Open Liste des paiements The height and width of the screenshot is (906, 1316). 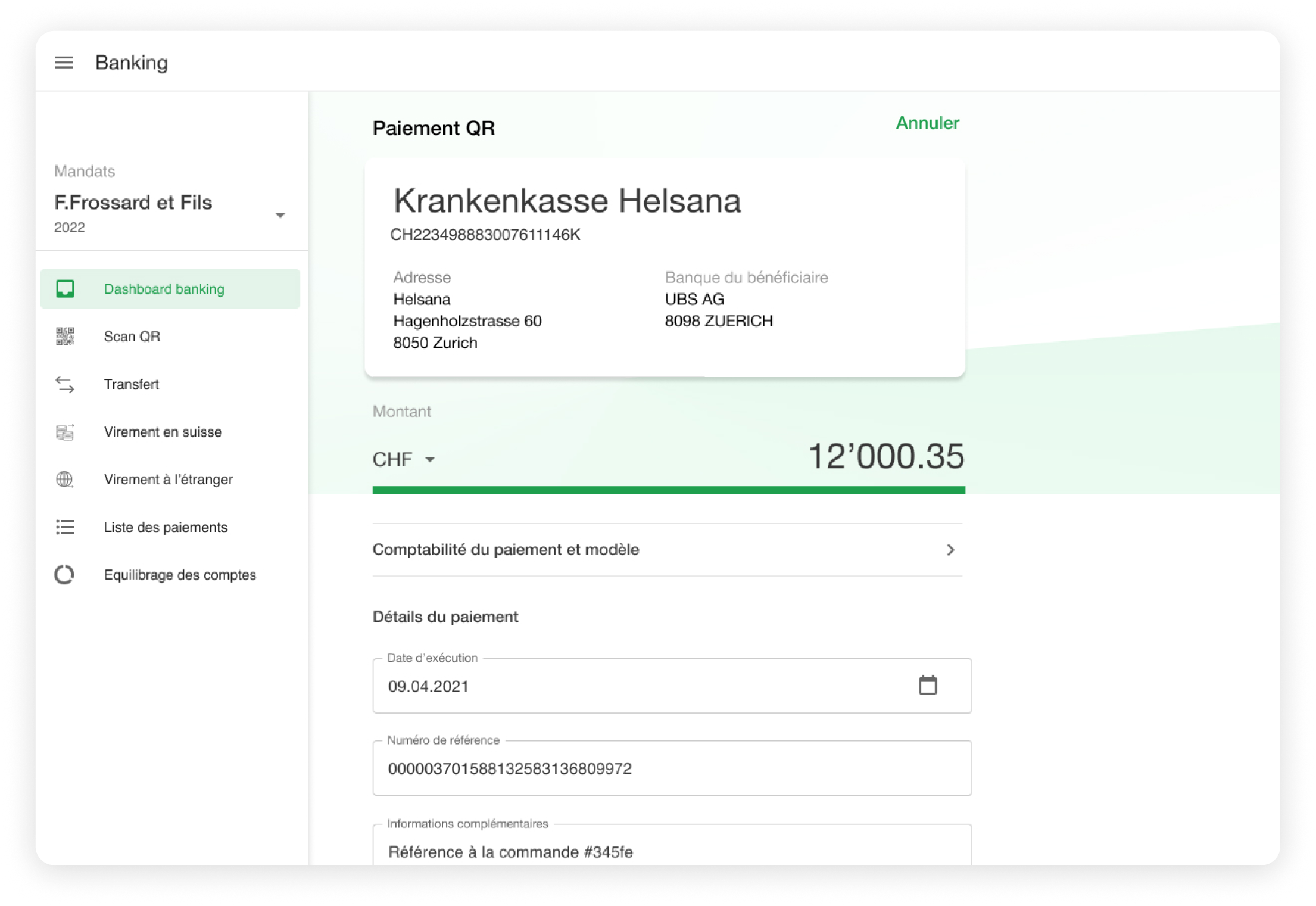(x=170, y=527)
